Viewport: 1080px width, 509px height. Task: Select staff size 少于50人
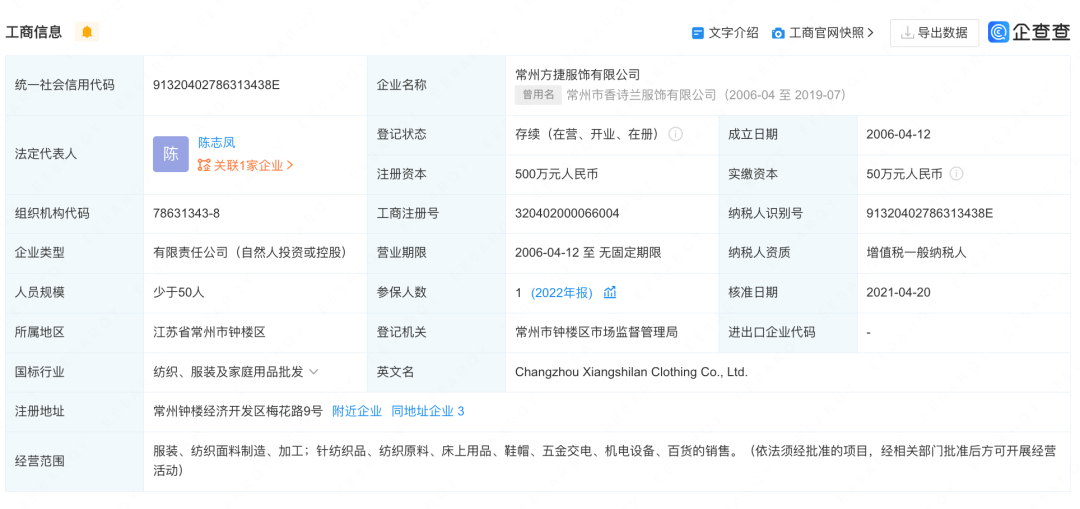click(x=178, y=293)
